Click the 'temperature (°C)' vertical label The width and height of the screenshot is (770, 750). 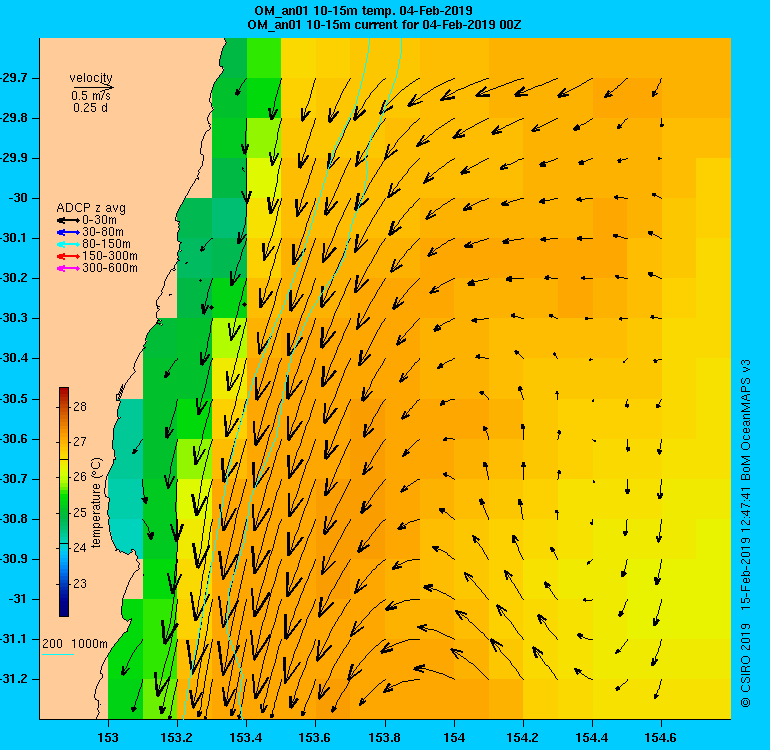click(96, 503)
